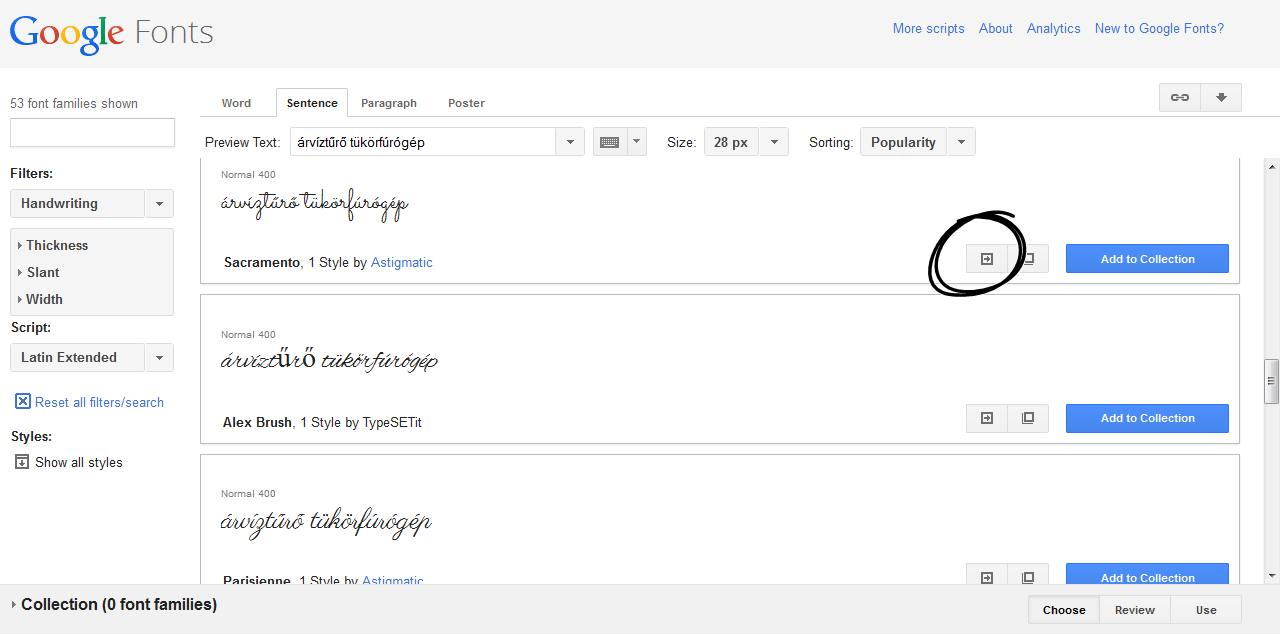Click the vertical scrollbar thumb
1280x634 pixels.
coord(1272,381)
